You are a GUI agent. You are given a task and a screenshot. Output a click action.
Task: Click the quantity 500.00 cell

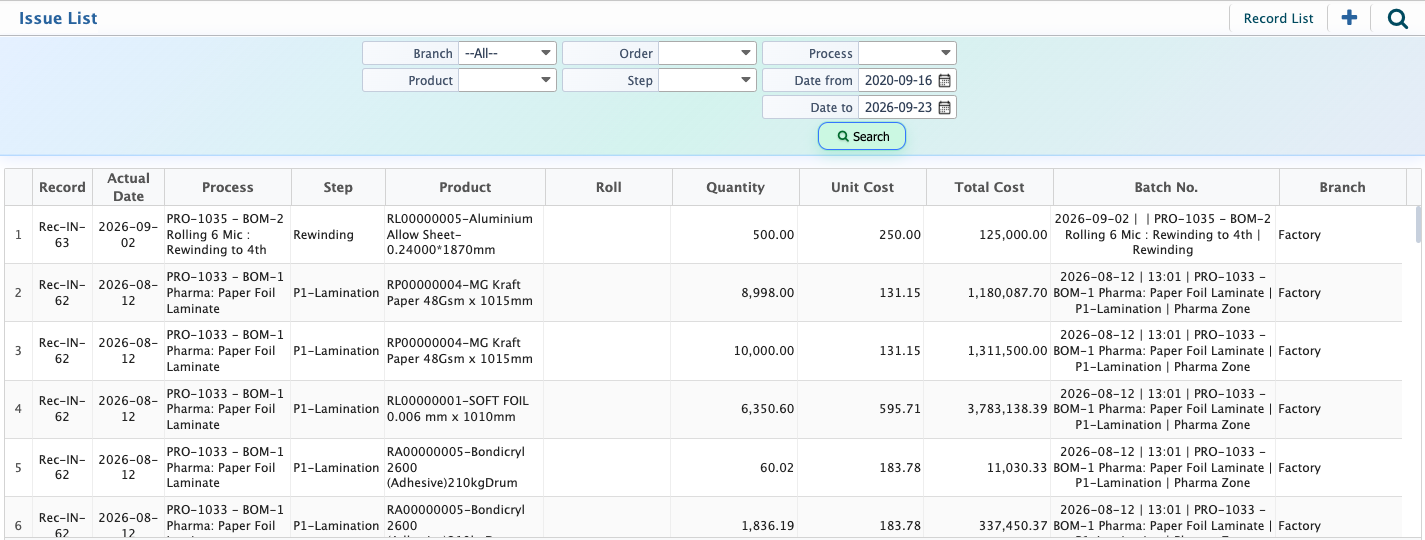pyautogui.click(x=735, y=235)
